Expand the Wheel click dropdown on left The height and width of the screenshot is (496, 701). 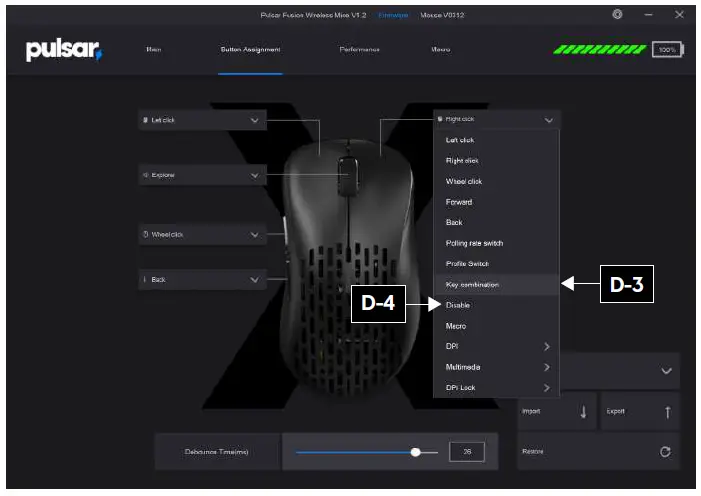[203, 234]
